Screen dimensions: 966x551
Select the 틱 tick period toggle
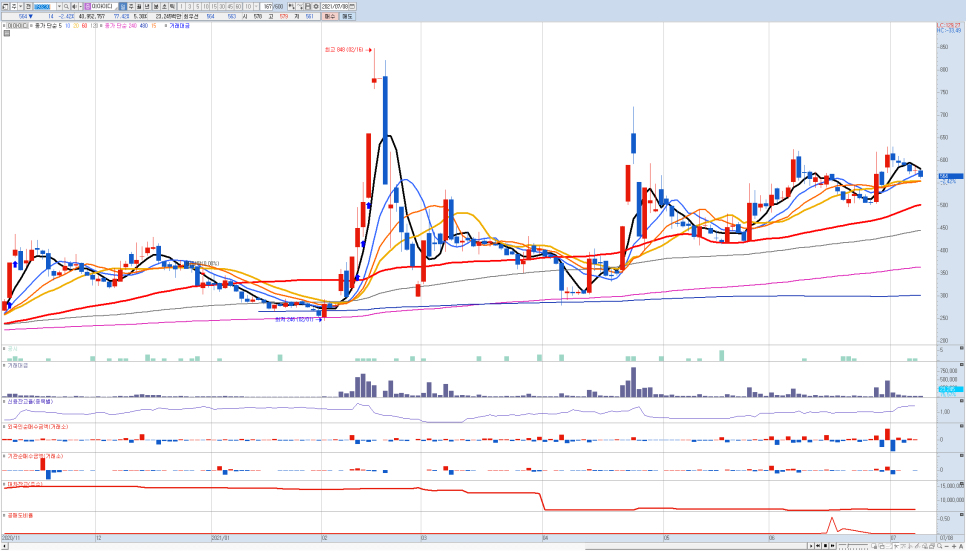point(172,6)
